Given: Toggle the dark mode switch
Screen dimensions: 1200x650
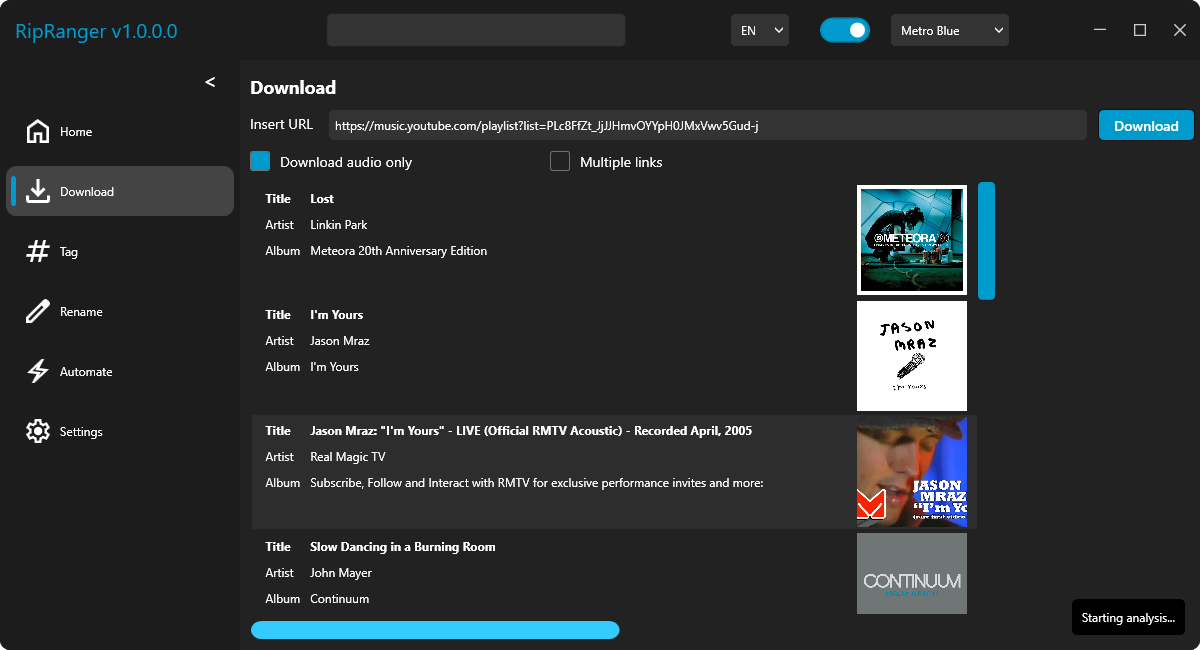Looking at the screenshot, I should [x=845, y=30].
